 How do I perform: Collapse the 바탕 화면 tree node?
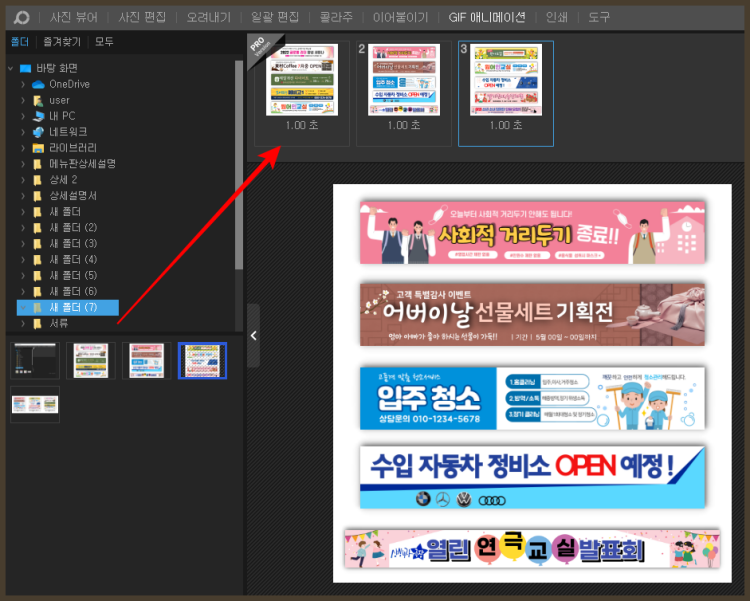click(x=11, y=68)
